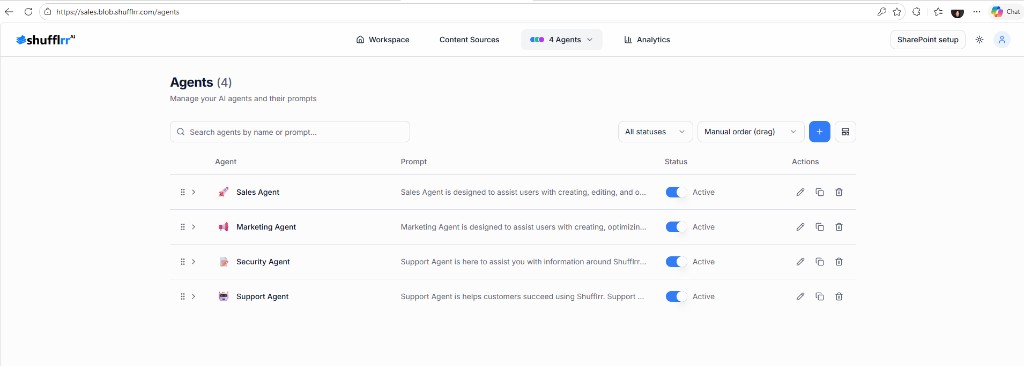Open the All statuses filter dropdown
The width and height of the screenshot is (1024, 366).
655,131
